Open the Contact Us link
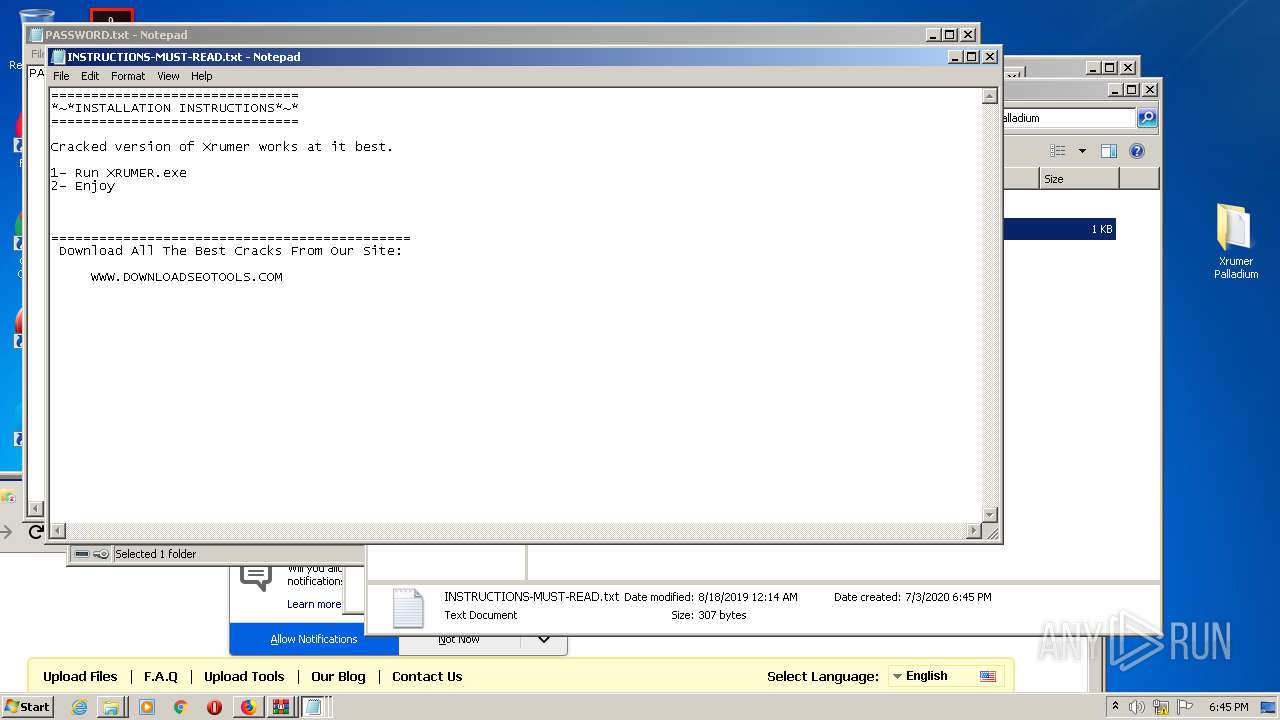The image size is (1280, 720). click(427, 676)
